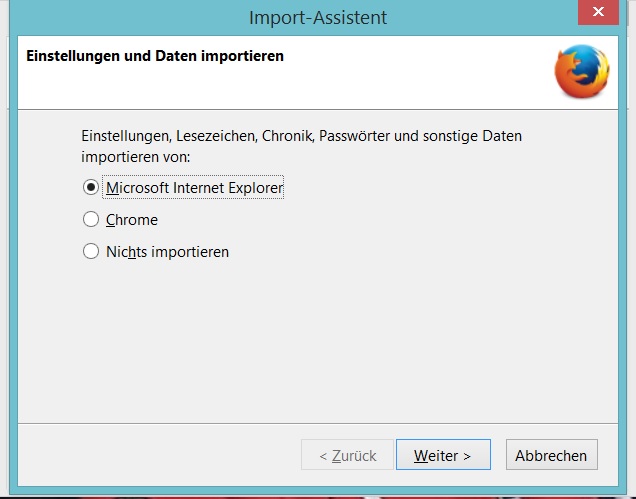Click heading 'Einstellungen und Daten importieren'
Image resolution: width=636 pixels, height=499 pixels.
point(155,56)
